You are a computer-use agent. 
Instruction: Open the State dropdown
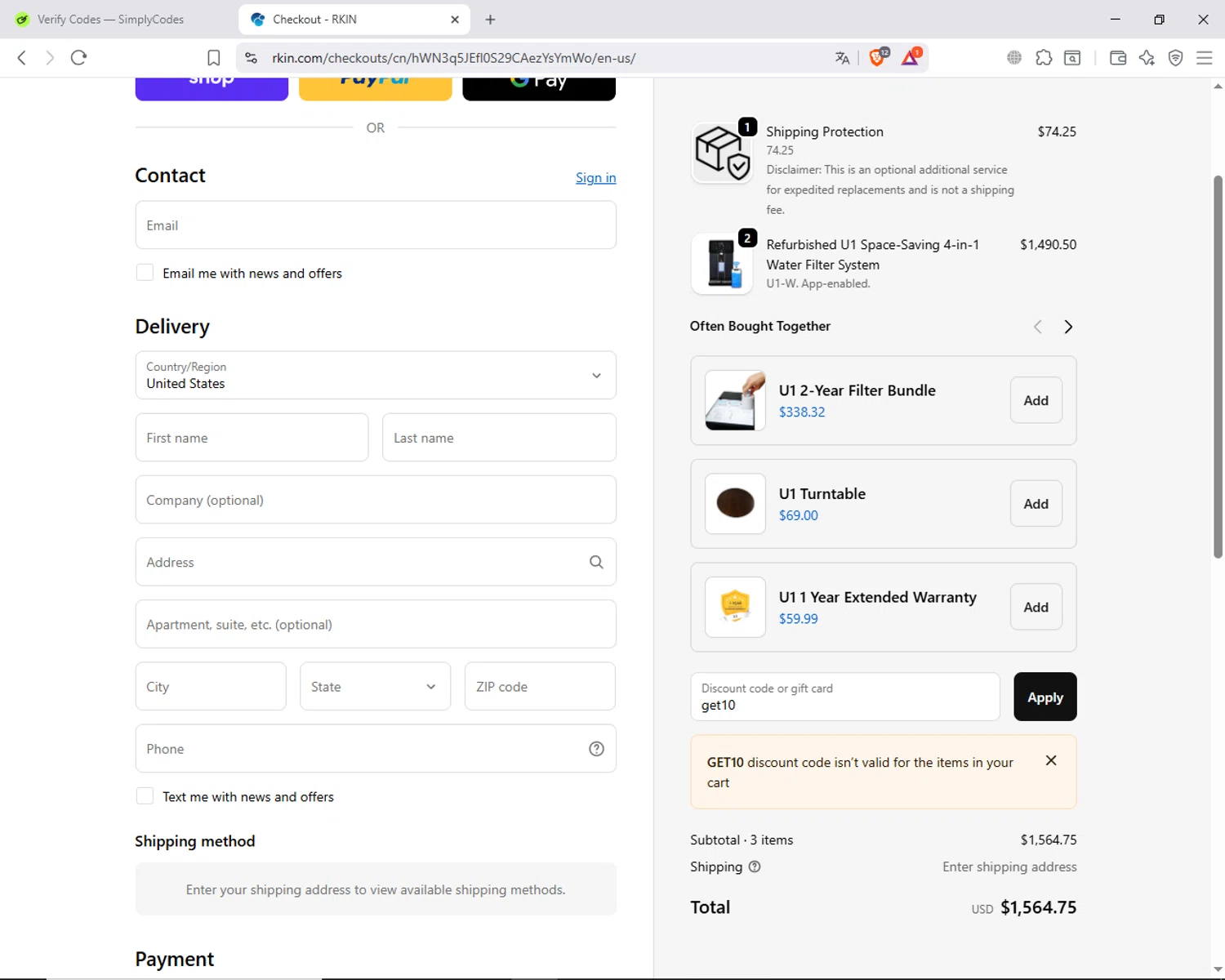(376, 687)
